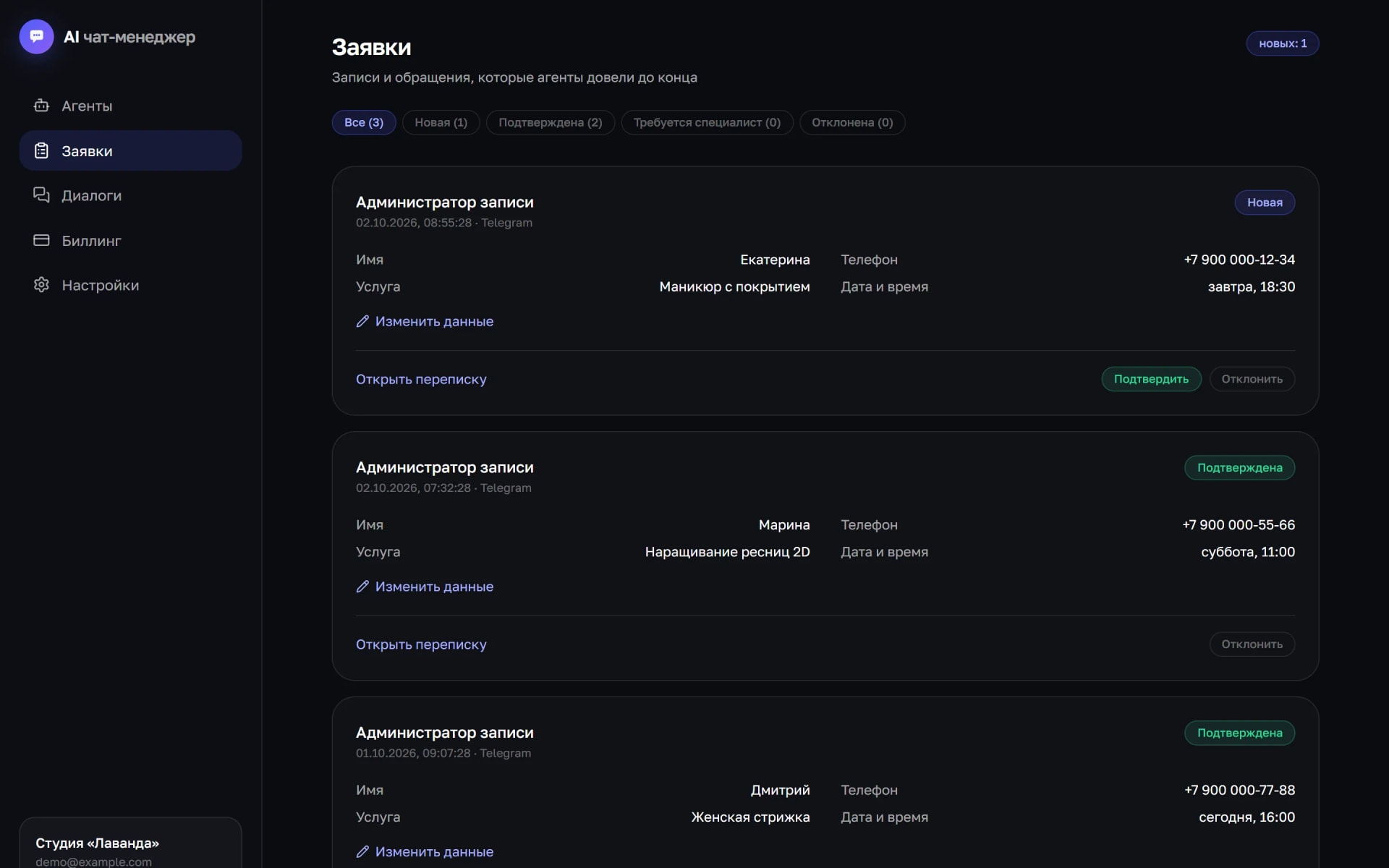Click the Заявки page heading

(x=371, y=47)
